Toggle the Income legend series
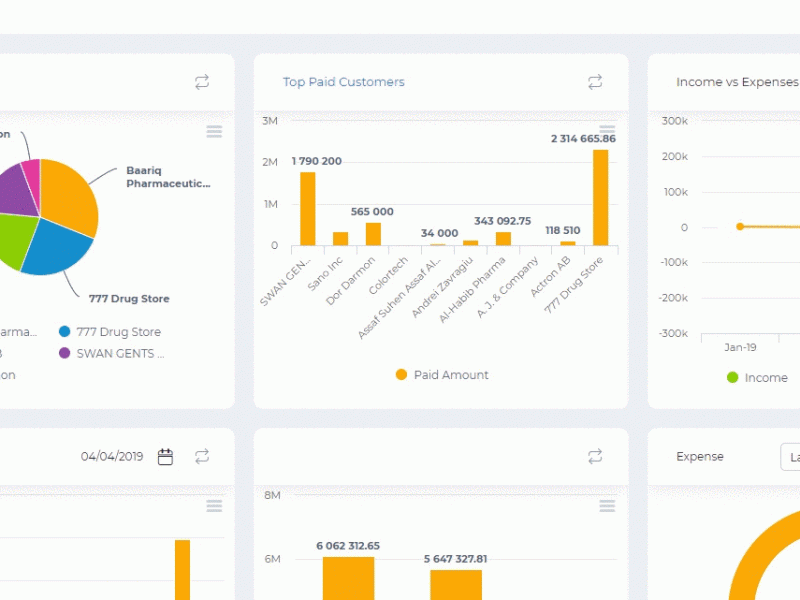The width and height of the screenshot is (800, 600). click(x=757, y=378)
